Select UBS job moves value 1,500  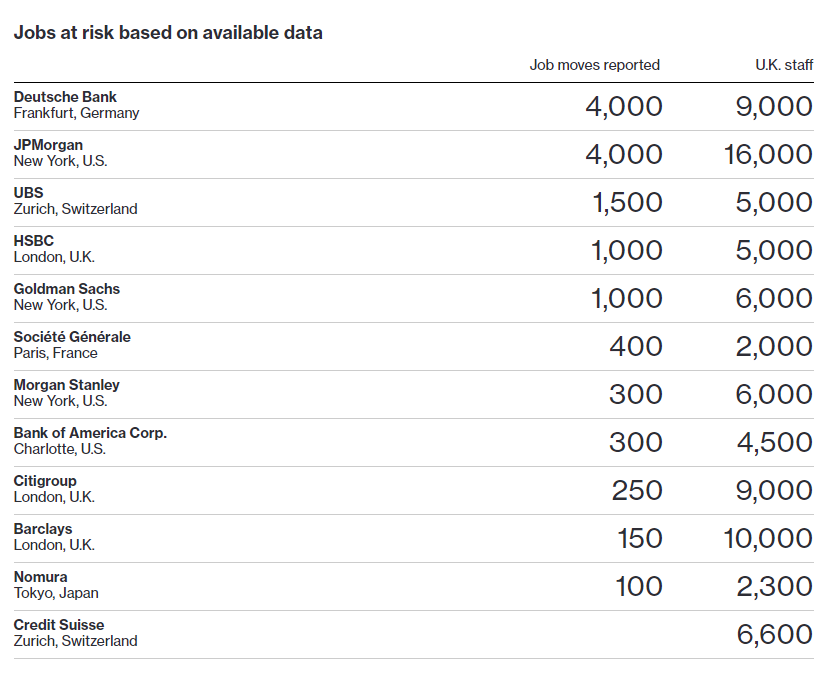tap(627, 202)
